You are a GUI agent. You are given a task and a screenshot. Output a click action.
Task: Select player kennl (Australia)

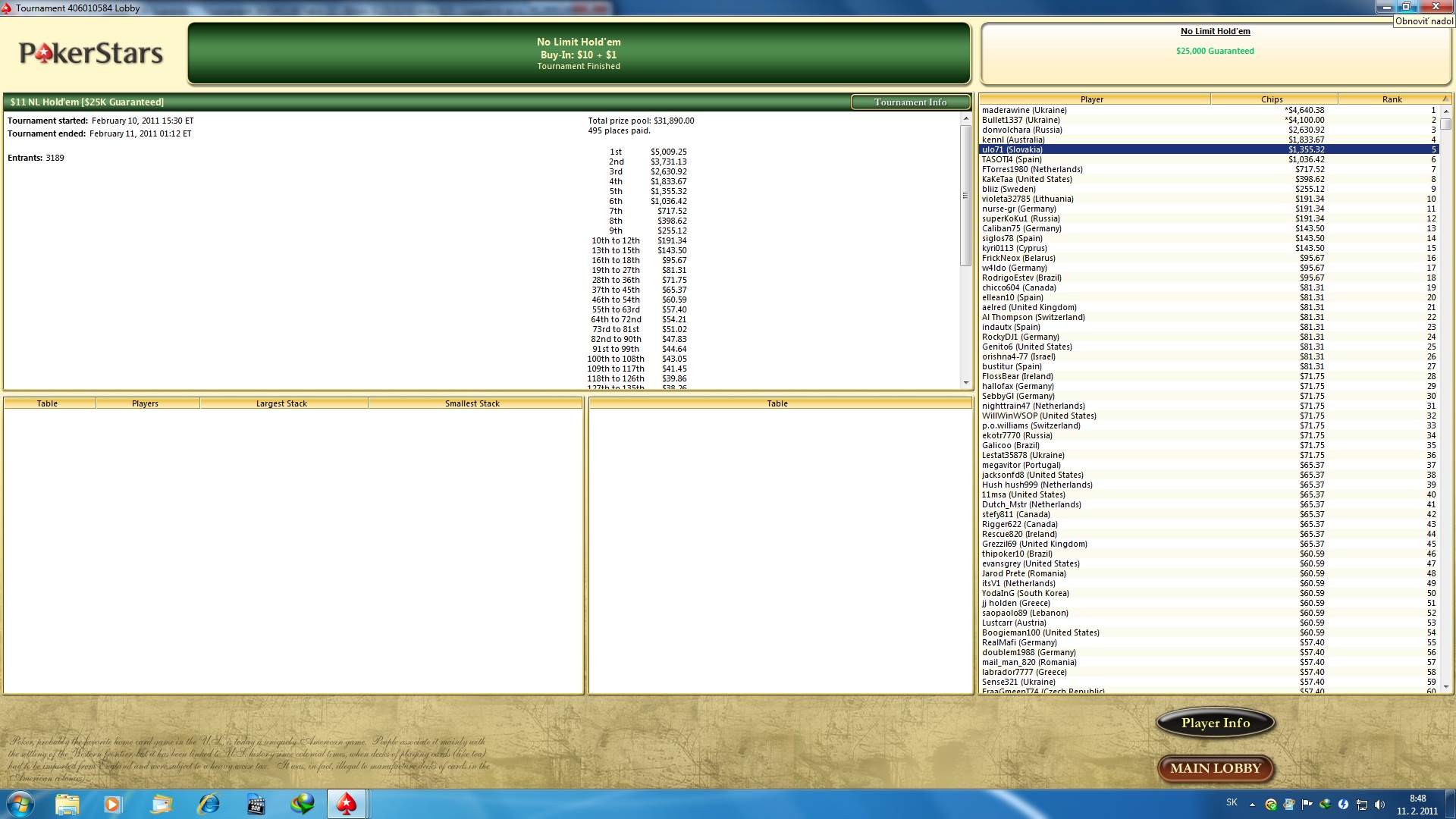(x=1209, y=140)
